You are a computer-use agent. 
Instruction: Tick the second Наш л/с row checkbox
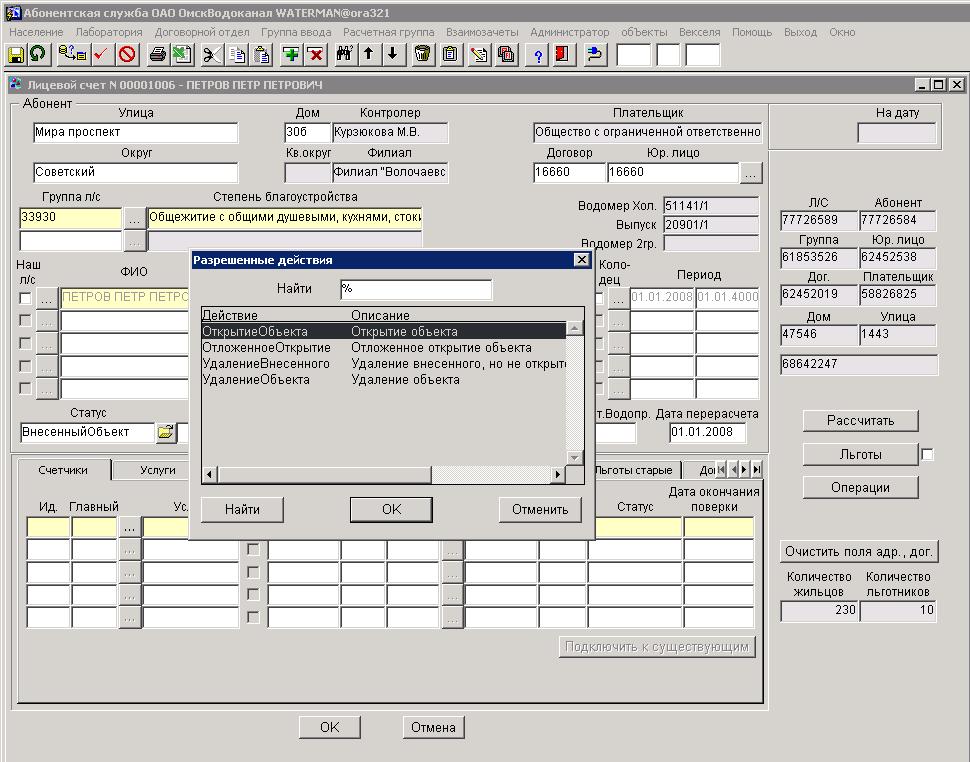coord(26,321)
